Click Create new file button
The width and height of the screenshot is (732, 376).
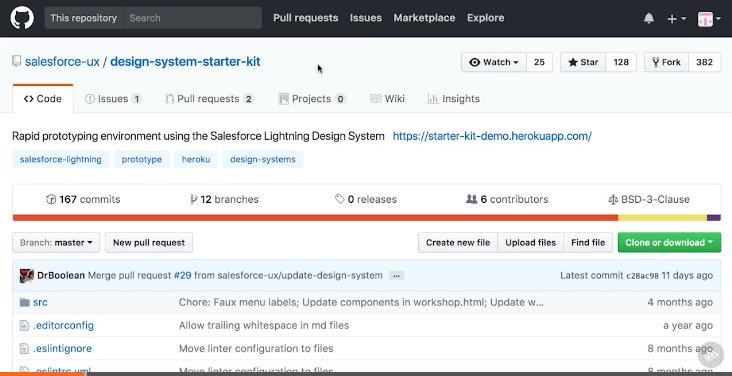(458, 242)
